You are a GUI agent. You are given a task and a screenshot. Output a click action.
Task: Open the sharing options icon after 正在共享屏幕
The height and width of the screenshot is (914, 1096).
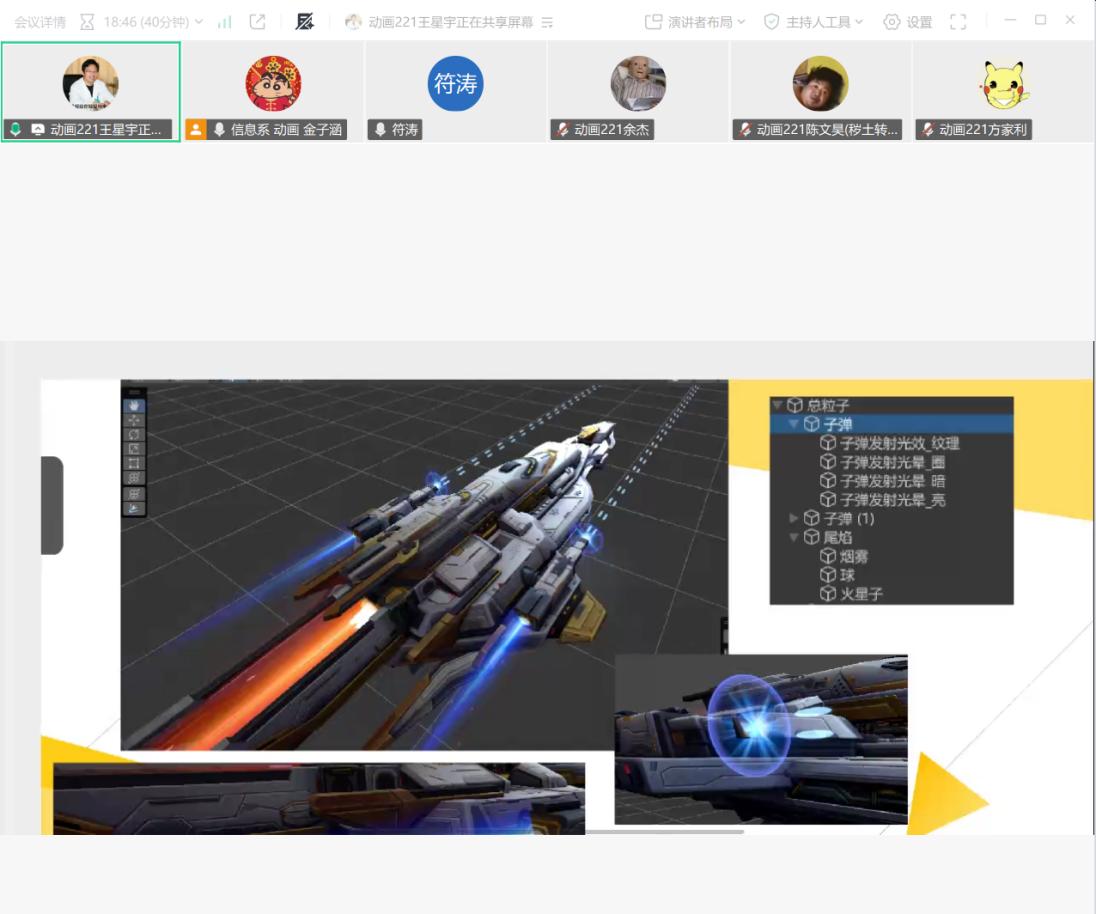(547, 22)
